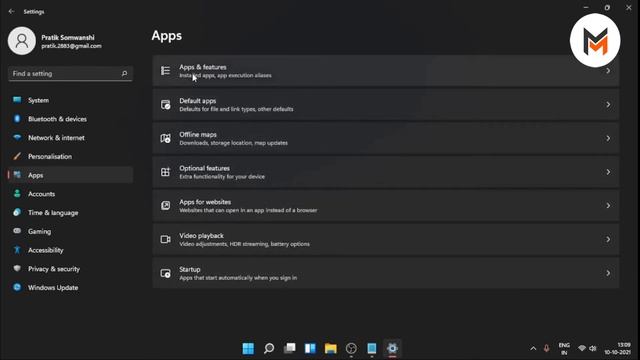This screenshot has height=360, width=640.
Task: Click the ENG IN language indicator
Action: (564, 349)
